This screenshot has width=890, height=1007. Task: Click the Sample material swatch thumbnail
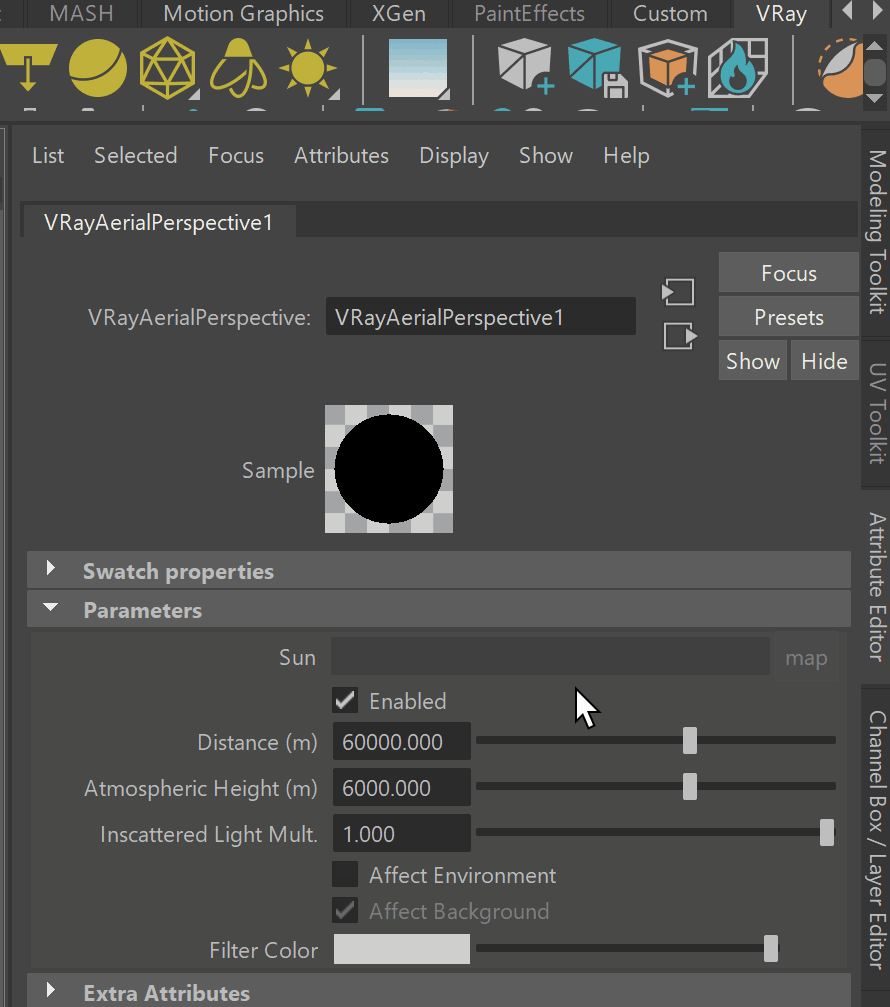click(x=389, y=469)
